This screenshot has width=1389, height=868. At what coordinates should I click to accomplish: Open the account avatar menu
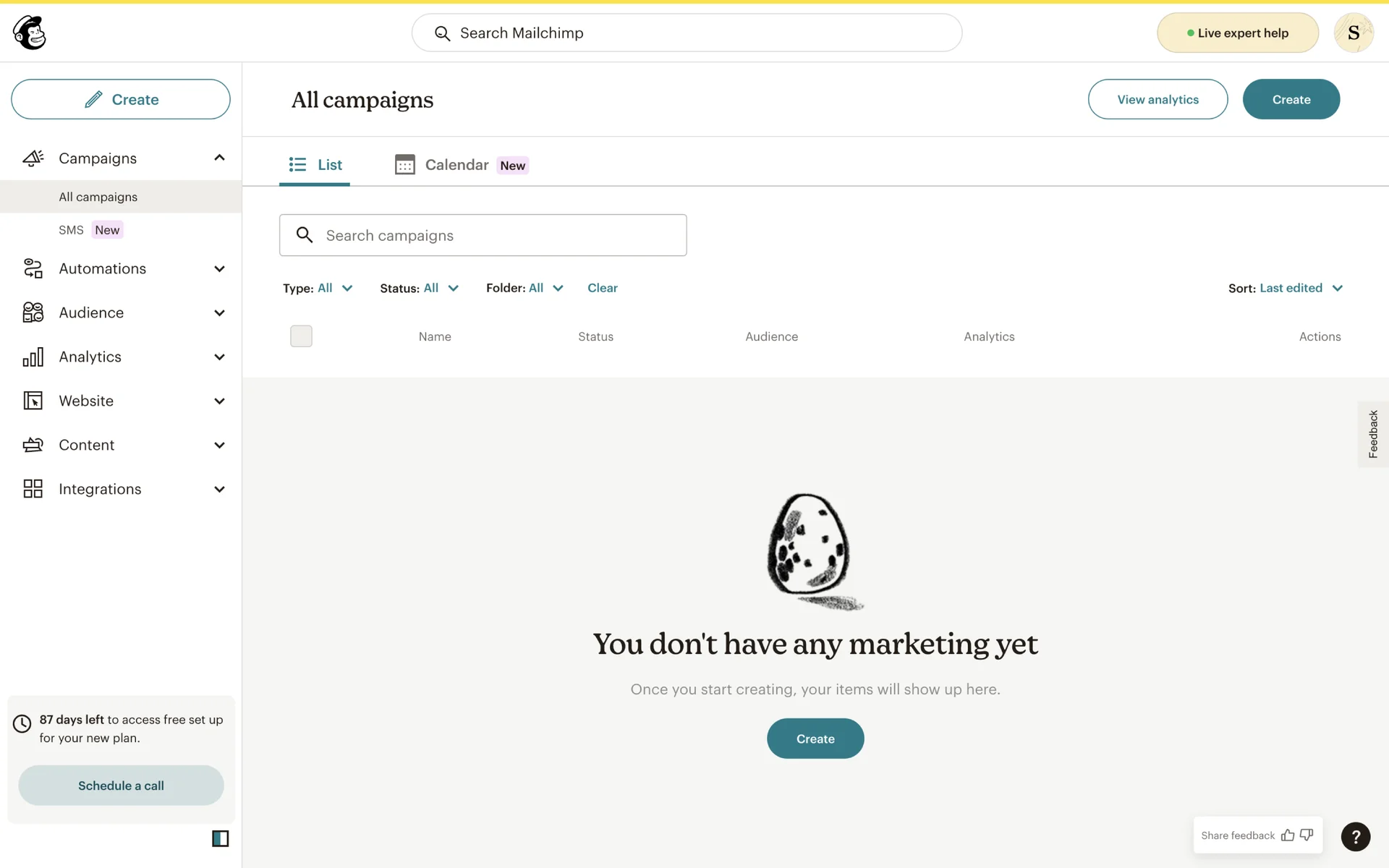coord(1354,33)
